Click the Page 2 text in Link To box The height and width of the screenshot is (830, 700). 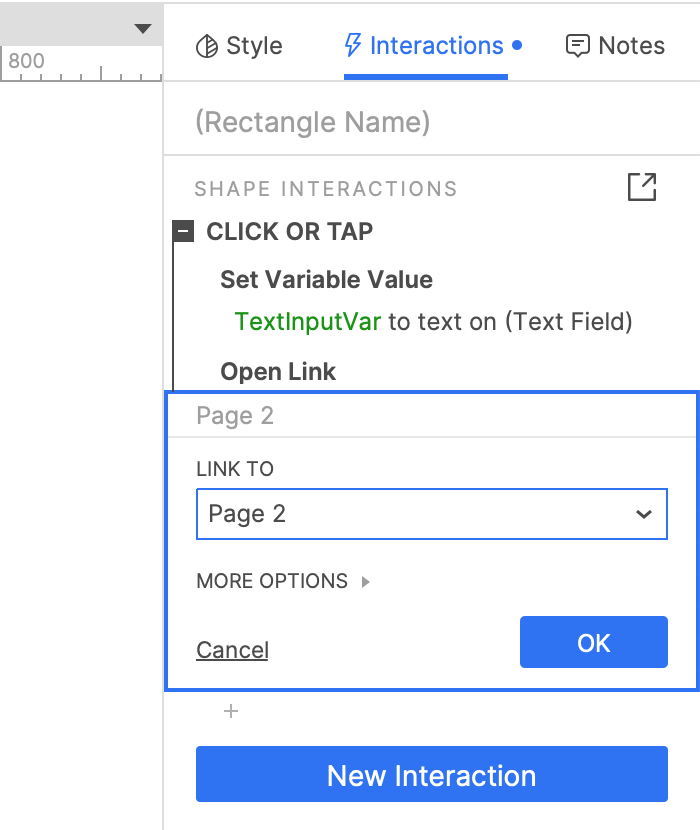coord(247,514)
